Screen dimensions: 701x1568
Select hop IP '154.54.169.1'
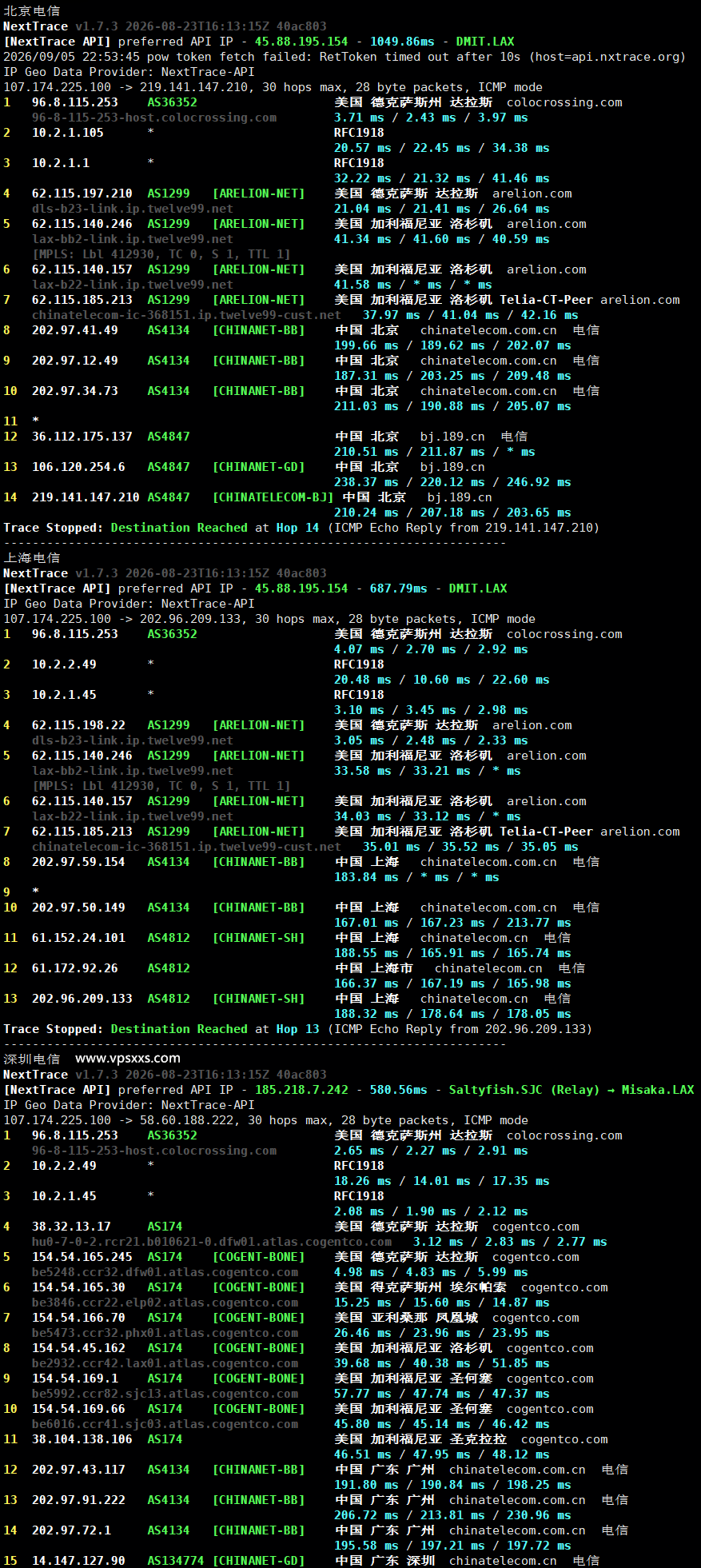75,1378
